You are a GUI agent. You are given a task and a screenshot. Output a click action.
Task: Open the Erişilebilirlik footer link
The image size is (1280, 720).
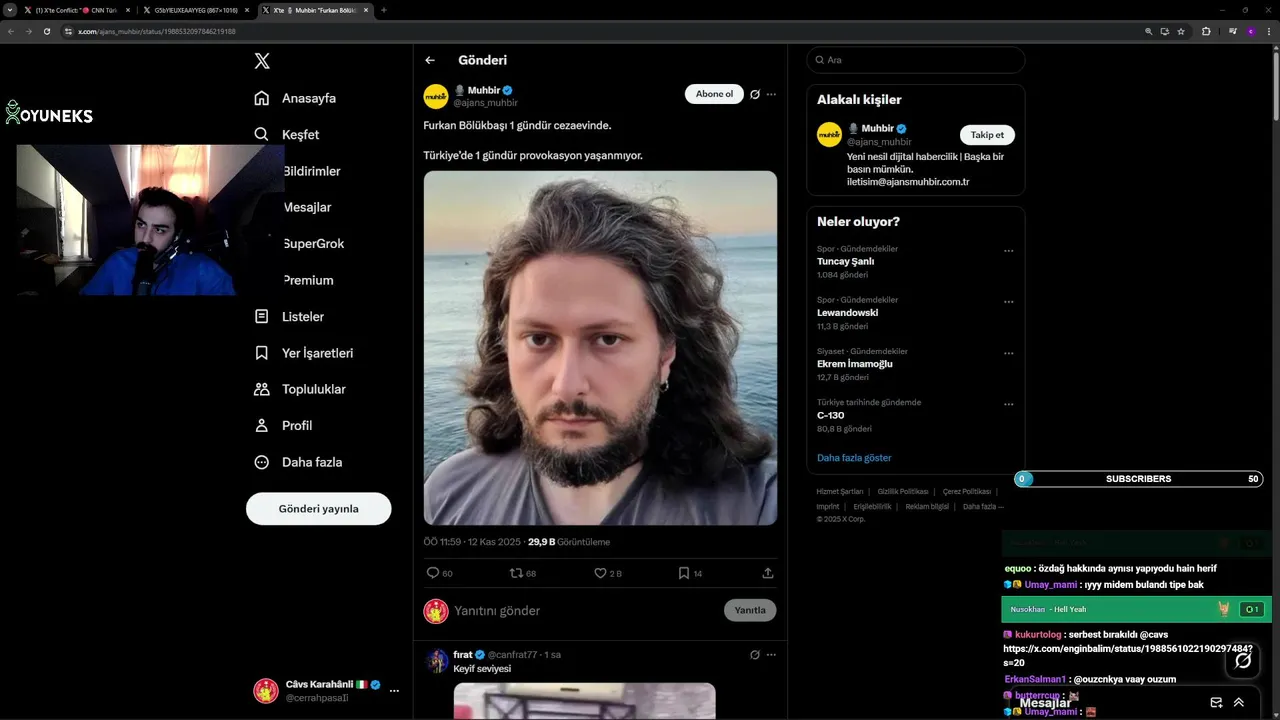(x=872, y=507)
